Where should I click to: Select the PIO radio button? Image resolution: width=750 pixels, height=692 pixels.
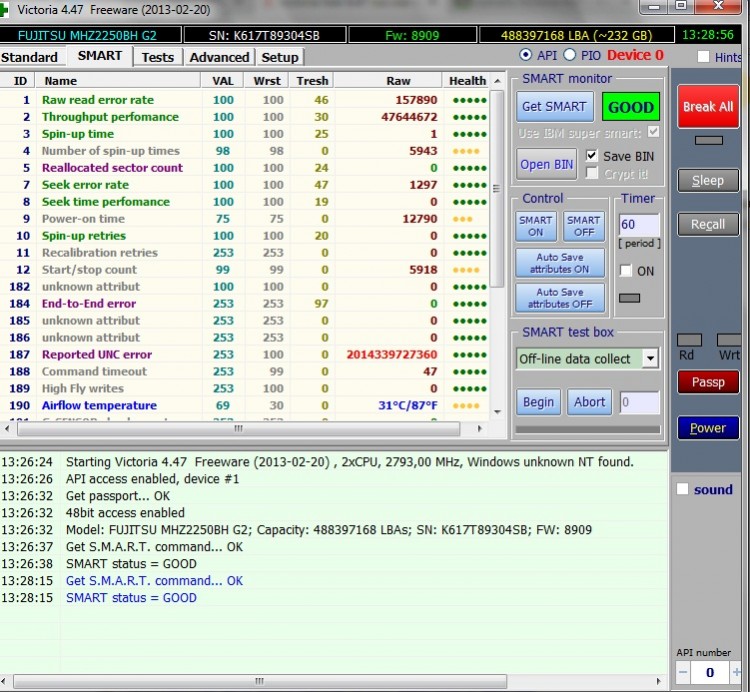coord(570,55)
